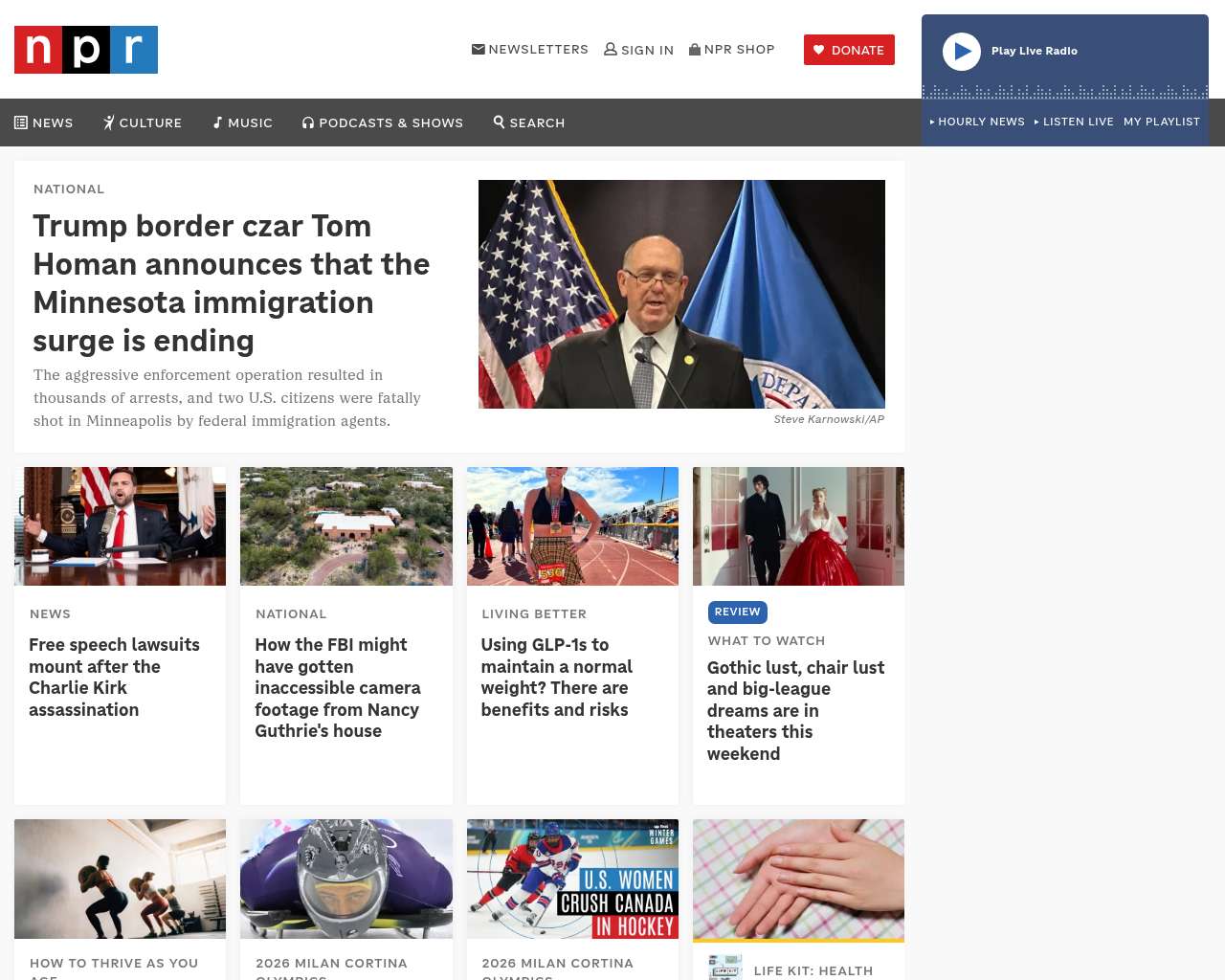Click the NPR Shop bag icon
Screen dimensions: 1225x980
695,49
